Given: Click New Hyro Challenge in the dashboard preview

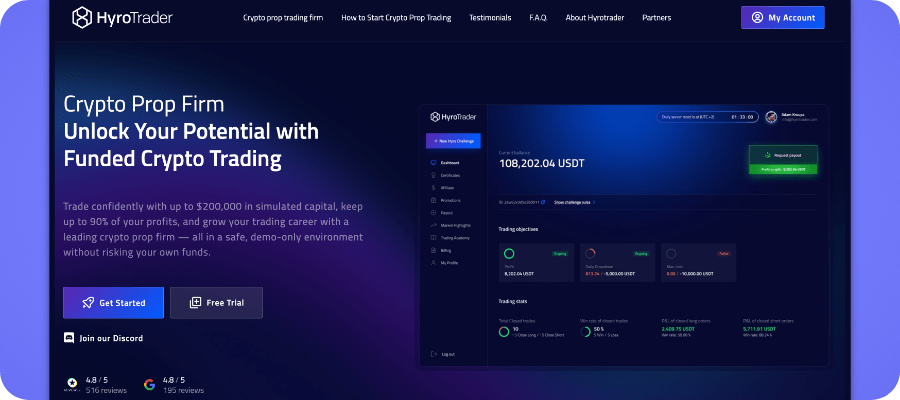Looking at the screenshot, I should pyautogui.click(x=453, y=141).
